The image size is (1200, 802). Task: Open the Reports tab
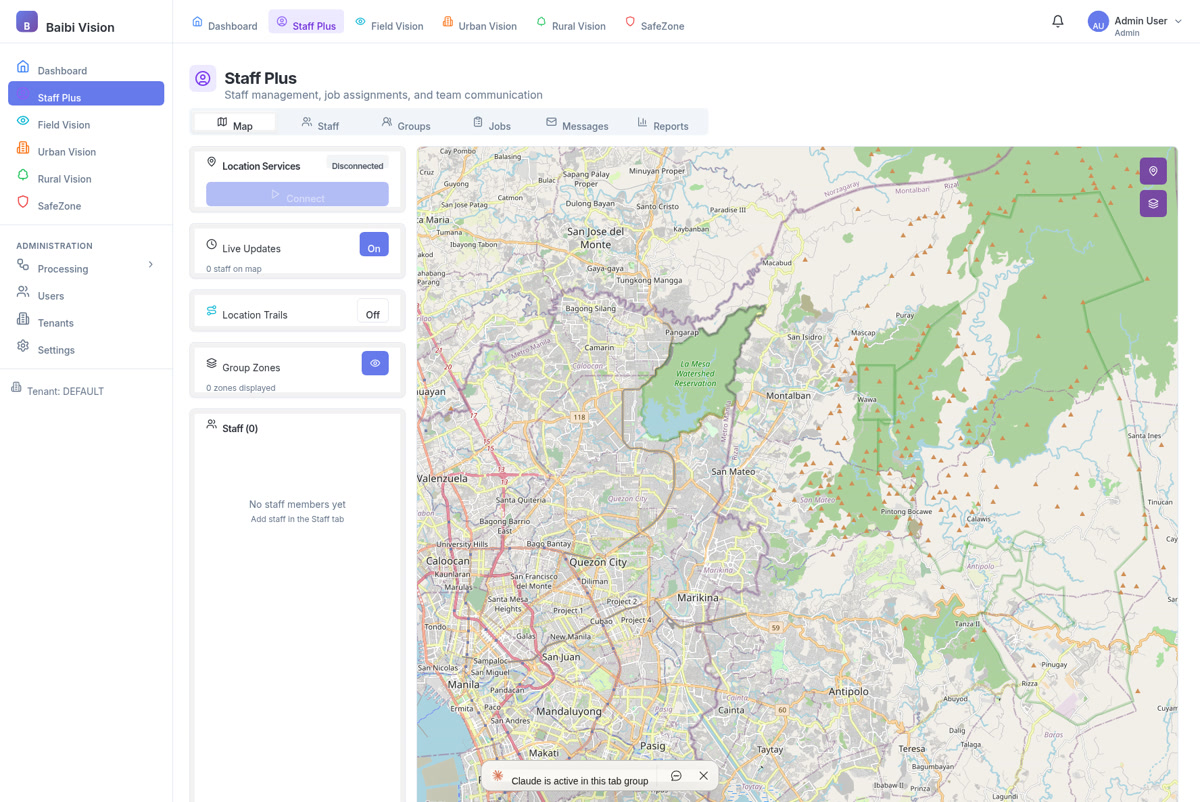[665, 124]
